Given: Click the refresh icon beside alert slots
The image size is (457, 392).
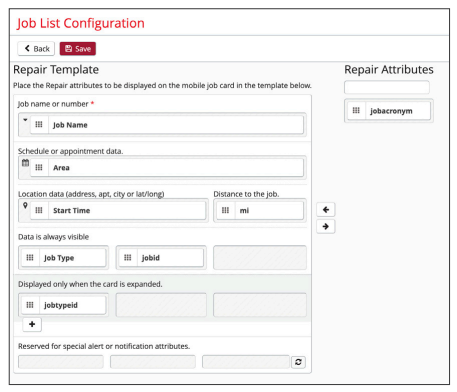Looking at the screenshot, I should coord(298,362).
